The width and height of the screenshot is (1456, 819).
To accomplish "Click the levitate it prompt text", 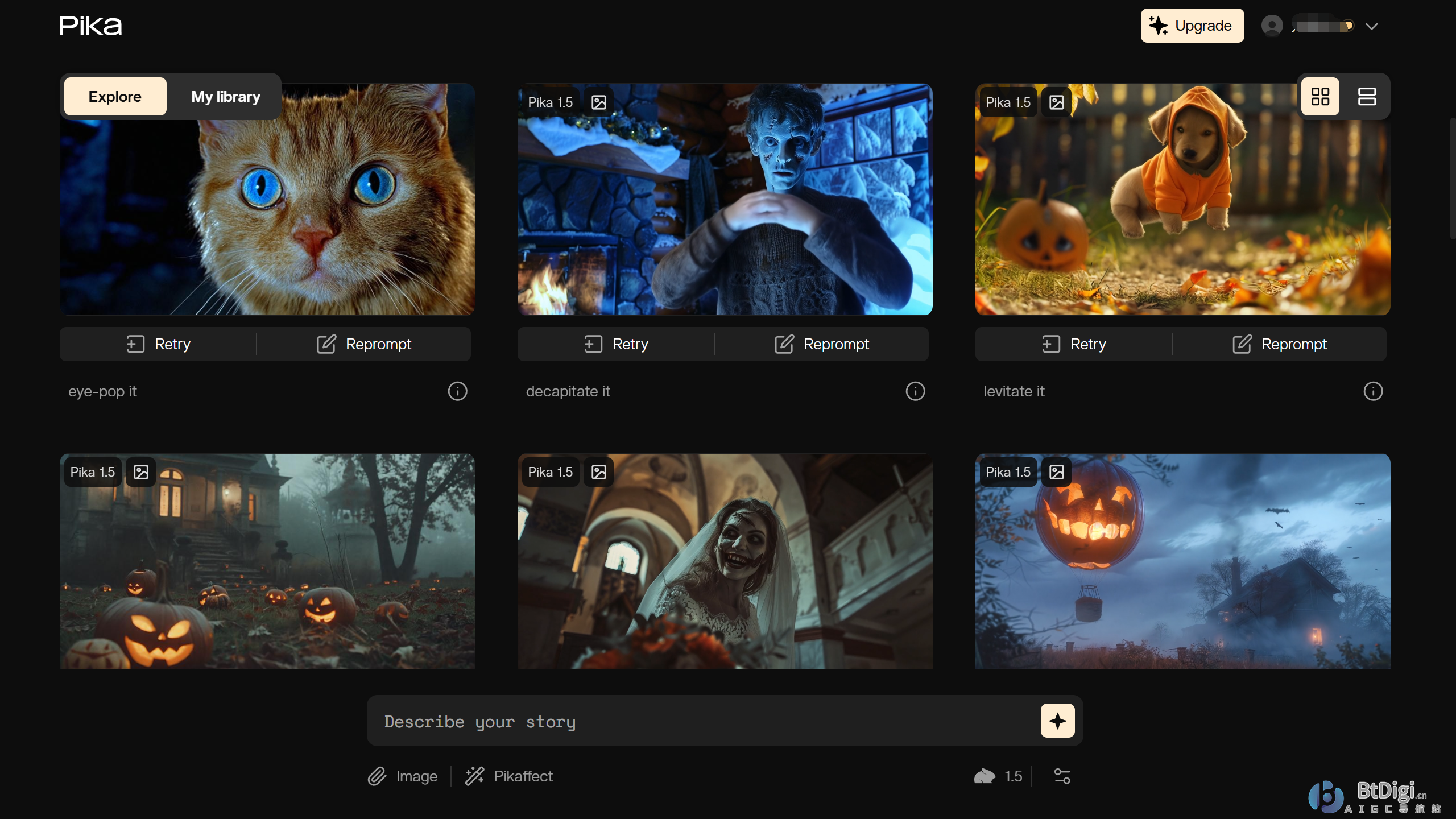I will tap(1014, 391).
